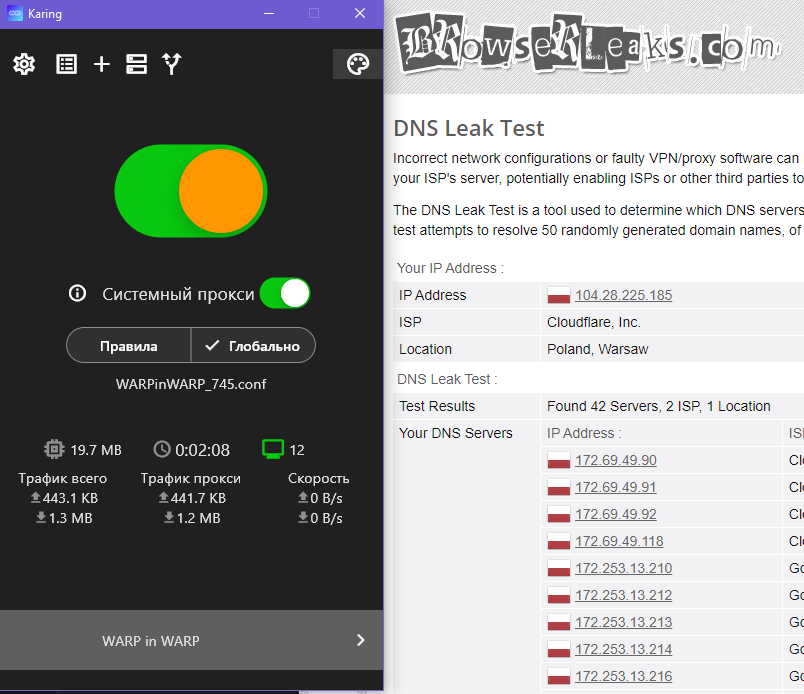The width and height of the screenshot is (804, 694).
Task: Open DNS server link 172.253.13.212
Action: pos(624,596)
